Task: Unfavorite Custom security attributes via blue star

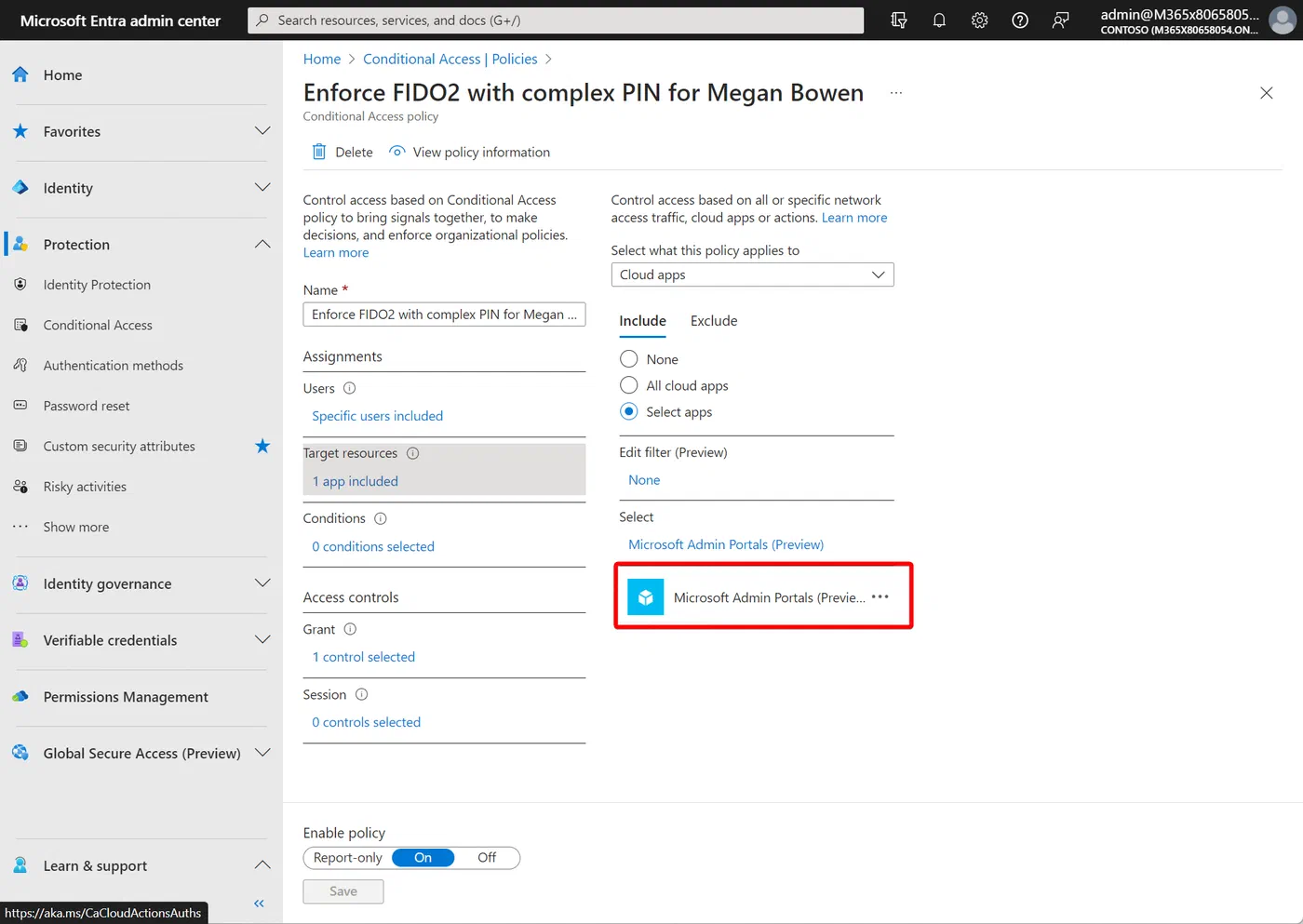Action: pyautogui.click(x=262, y=446)
